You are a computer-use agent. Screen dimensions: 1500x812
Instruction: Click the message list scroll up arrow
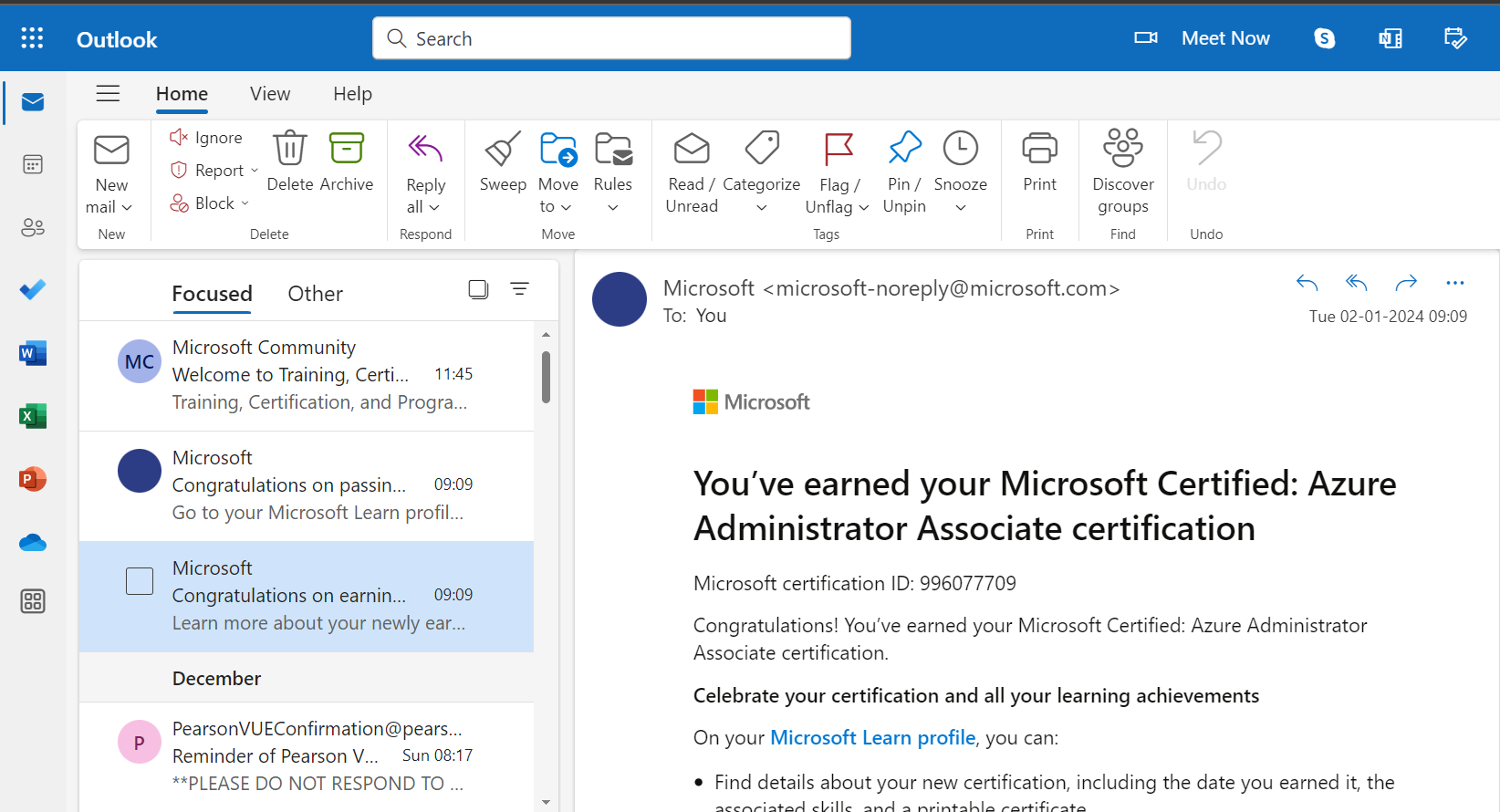coord(546,335)
